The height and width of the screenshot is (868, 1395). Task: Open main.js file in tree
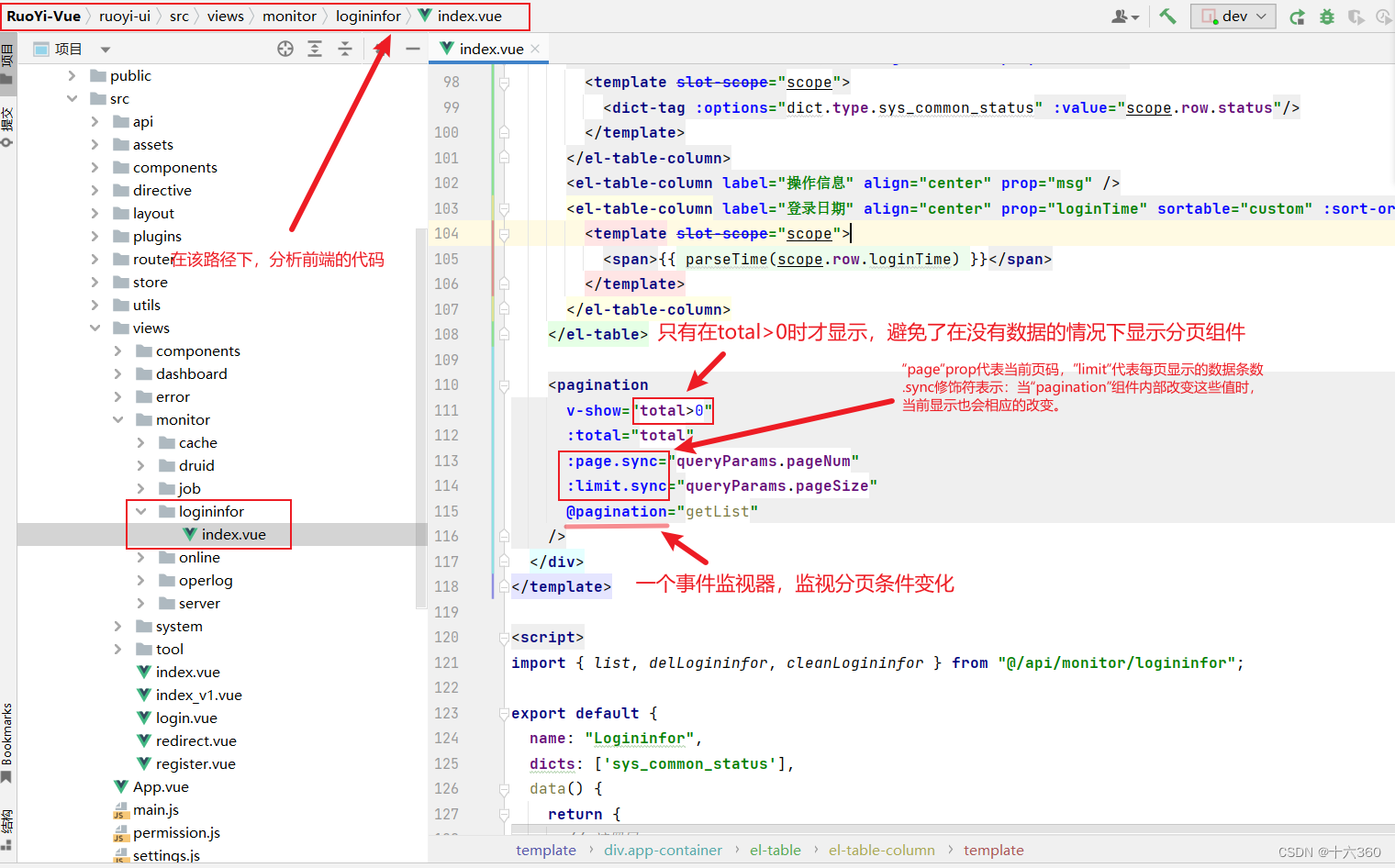155,809
